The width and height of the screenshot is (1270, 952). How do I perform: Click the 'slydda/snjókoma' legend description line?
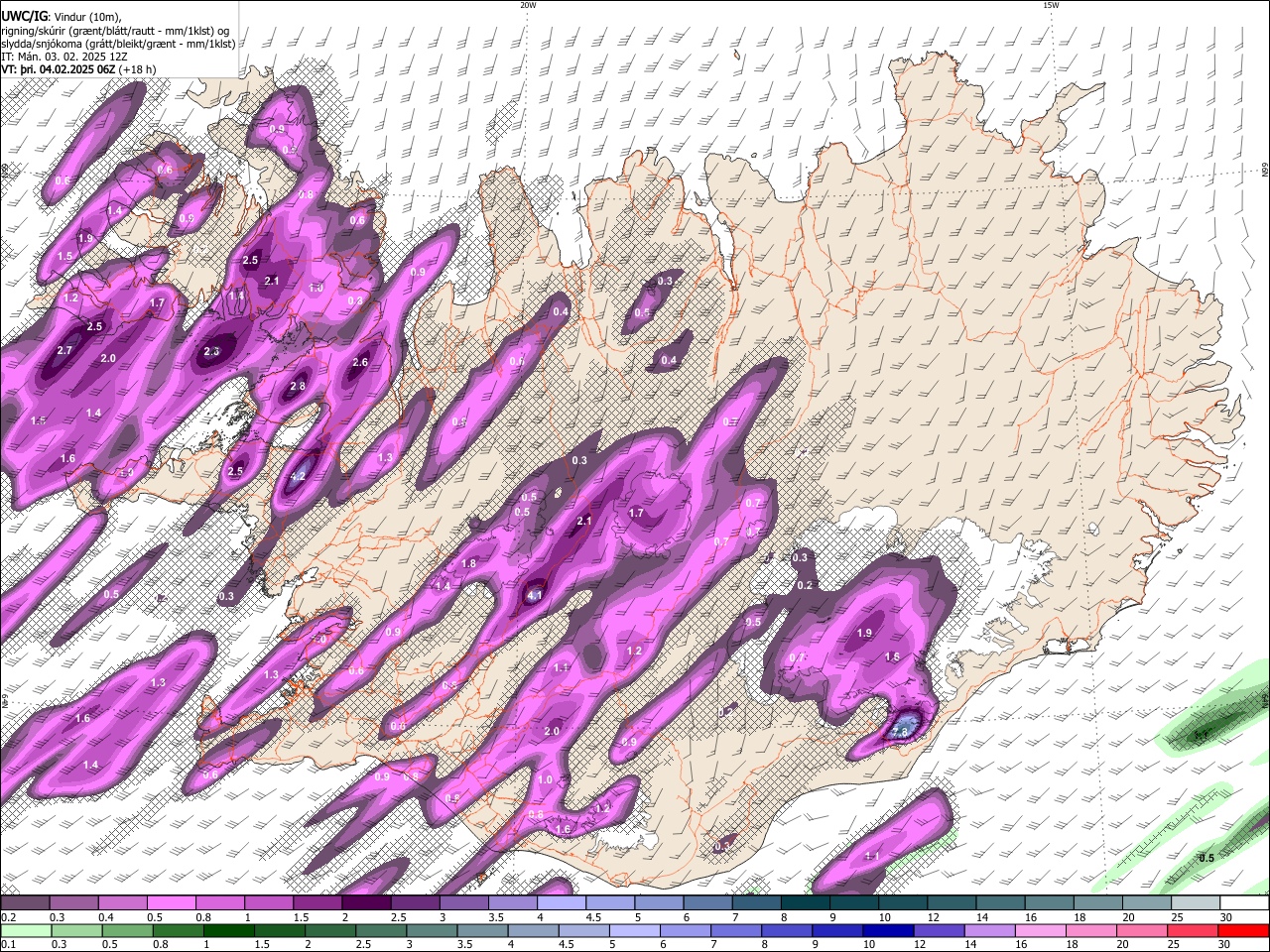pos(118,44)
